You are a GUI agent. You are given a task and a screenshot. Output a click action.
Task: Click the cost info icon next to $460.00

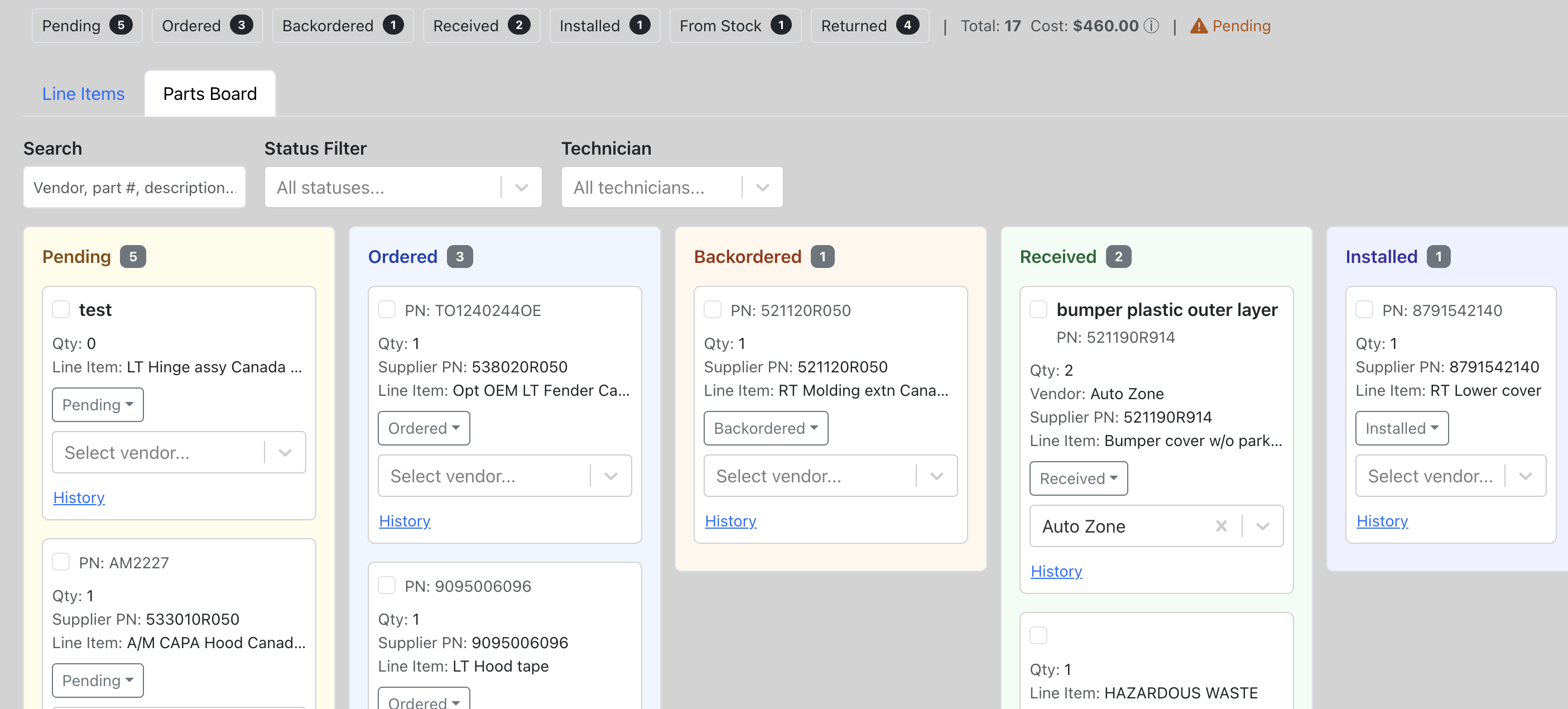pos(1151,26)
